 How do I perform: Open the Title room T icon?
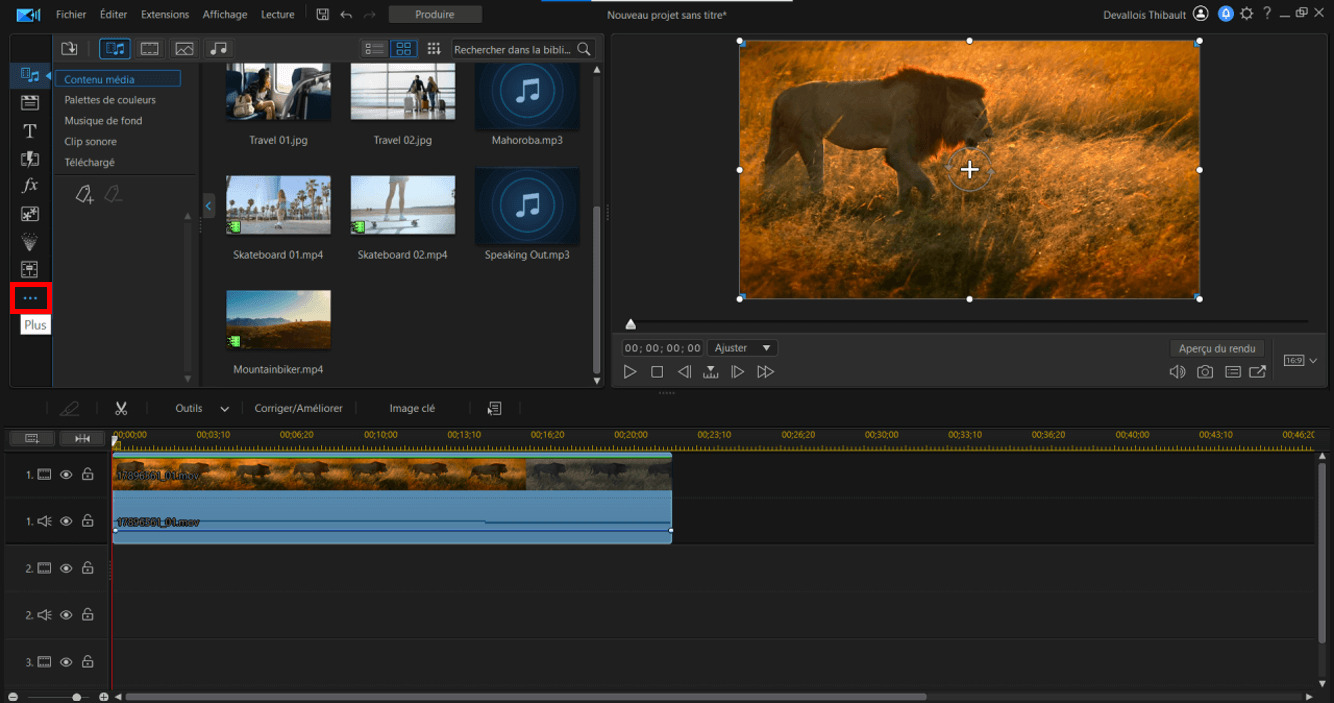30,131
